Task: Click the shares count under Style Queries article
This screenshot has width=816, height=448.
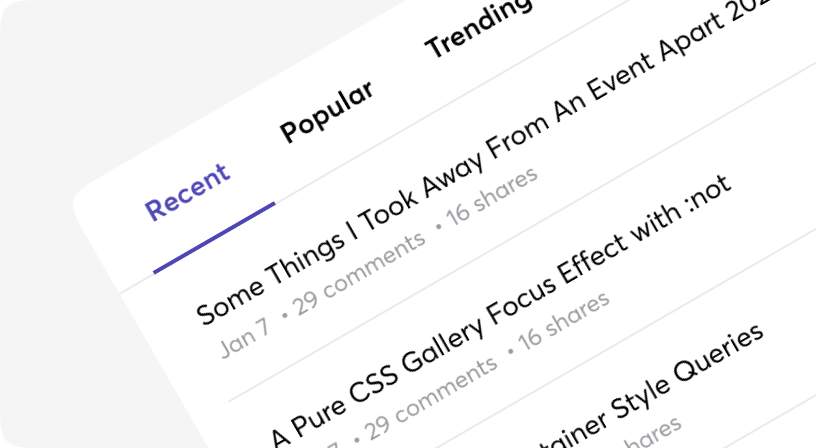Action: pos(651,433)
